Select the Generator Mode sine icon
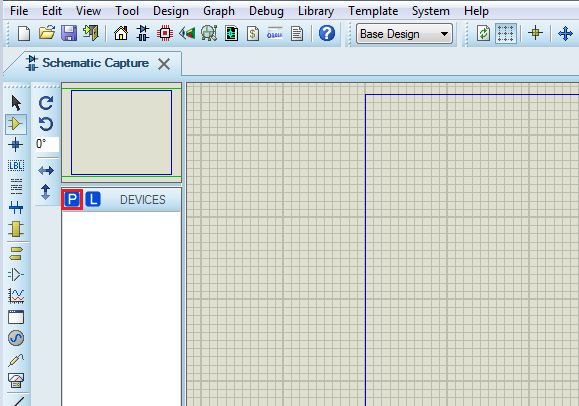Viewport: 579px width, 406px height. [x=16, y=338]
